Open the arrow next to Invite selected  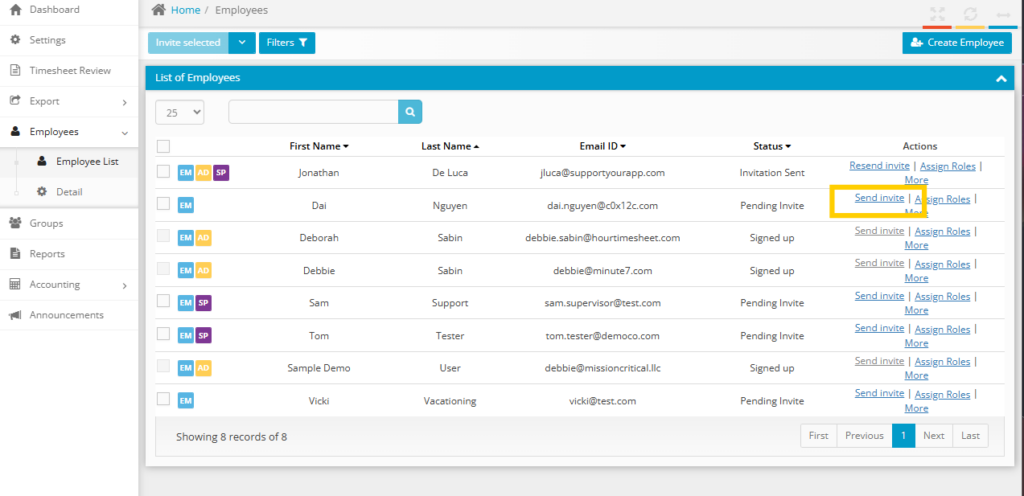pos(242,42)
